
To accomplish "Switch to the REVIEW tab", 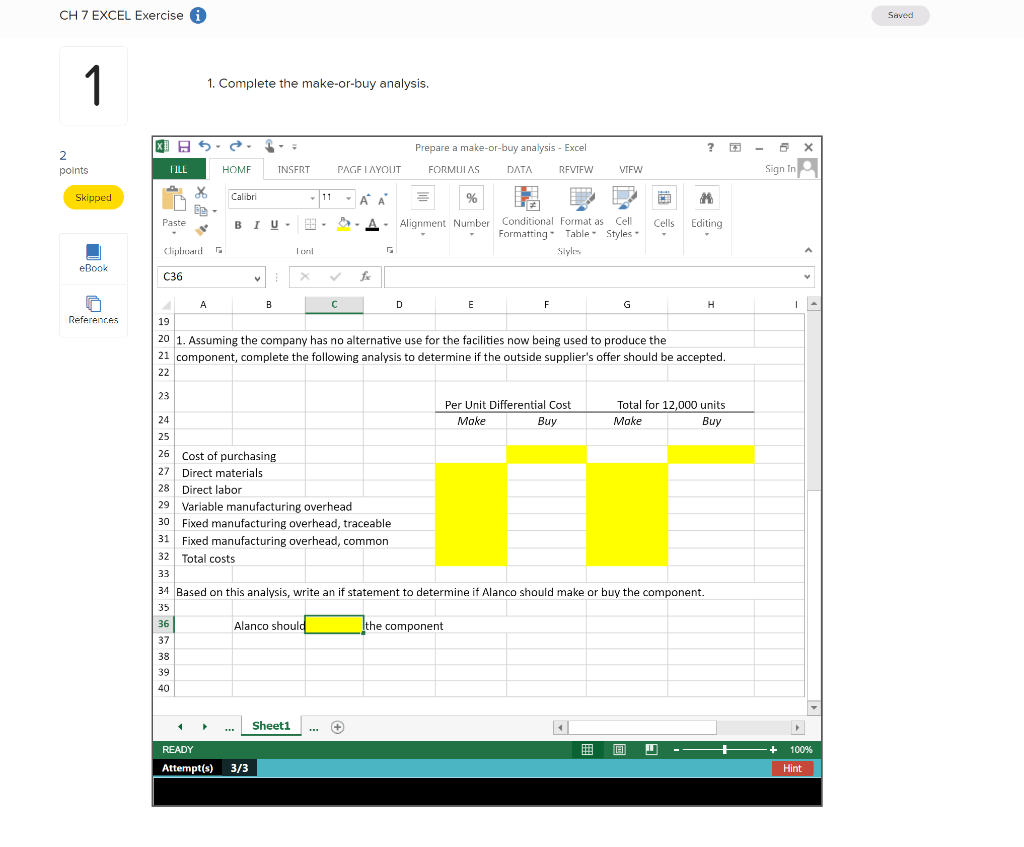I will (576, 169).
